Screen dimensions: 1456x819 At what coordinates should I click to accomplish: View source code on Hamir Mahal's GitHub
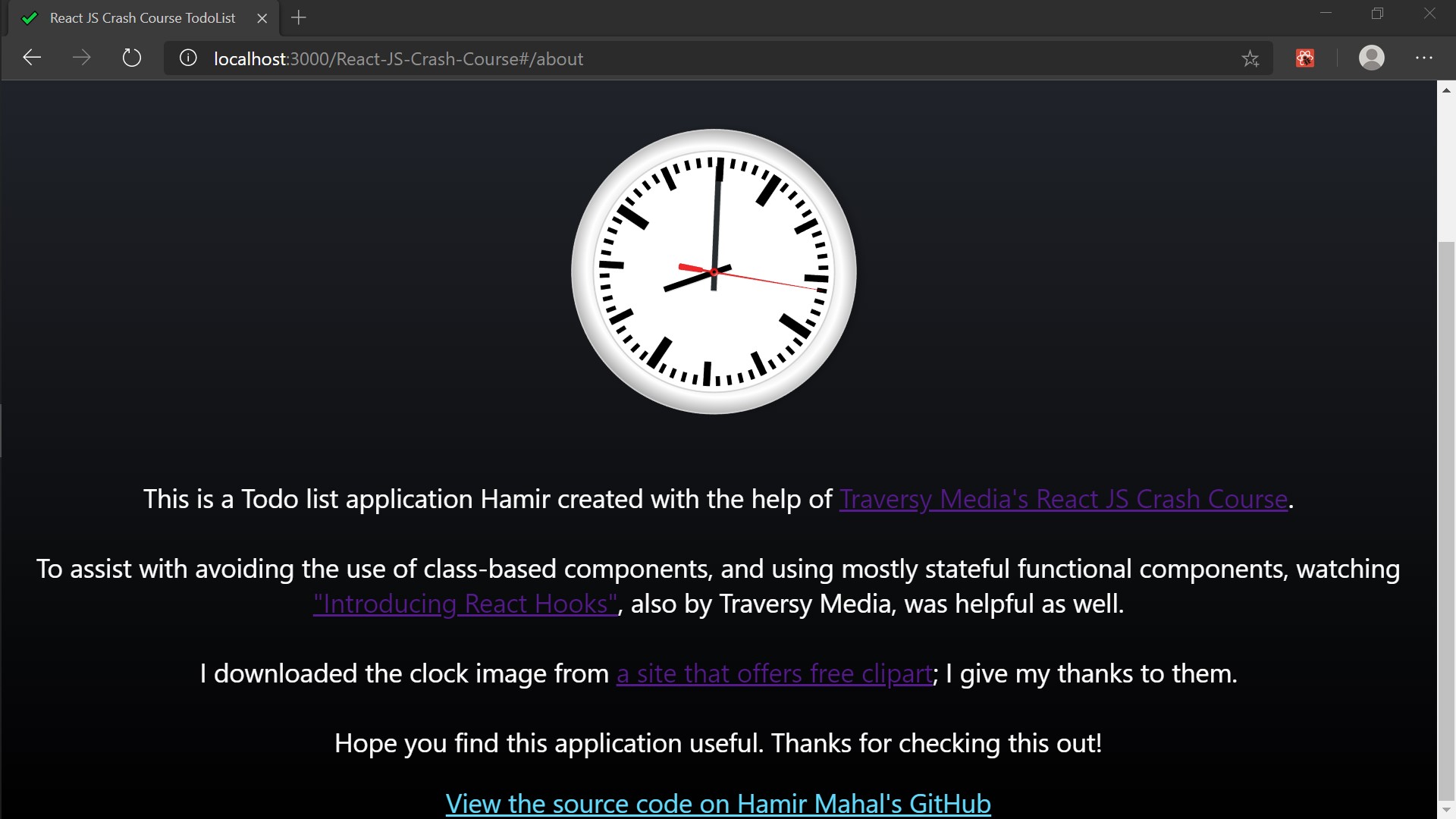718,802
